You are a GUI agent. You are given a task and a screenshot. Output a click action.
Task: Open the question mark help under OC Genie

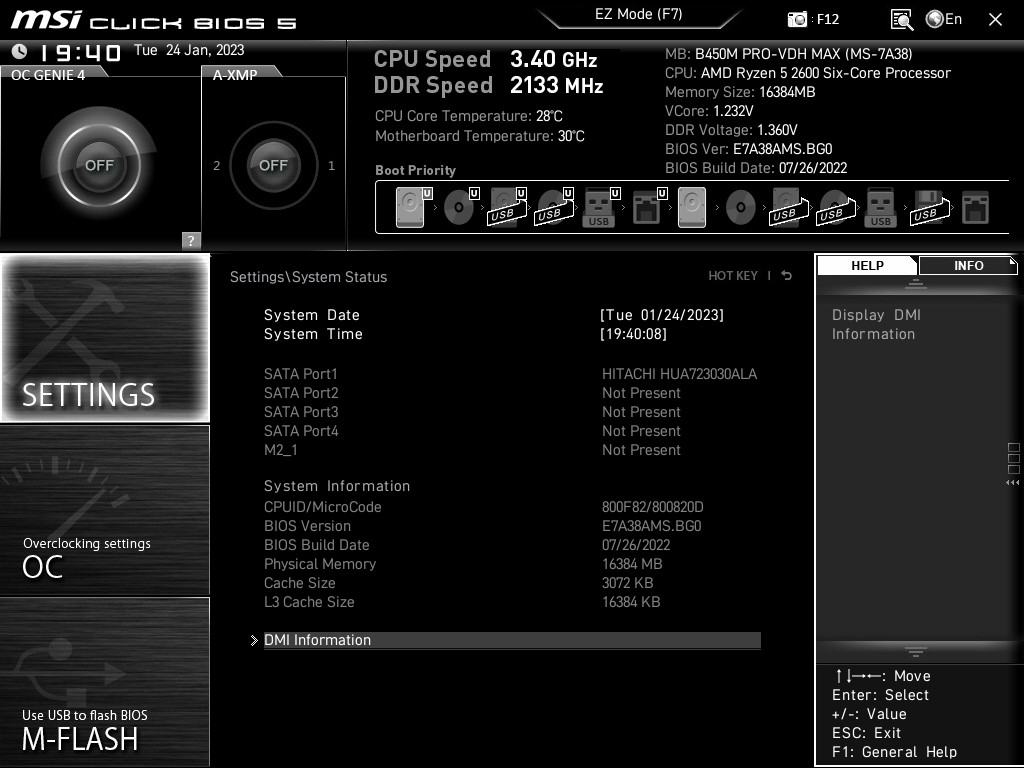point(191,240)
